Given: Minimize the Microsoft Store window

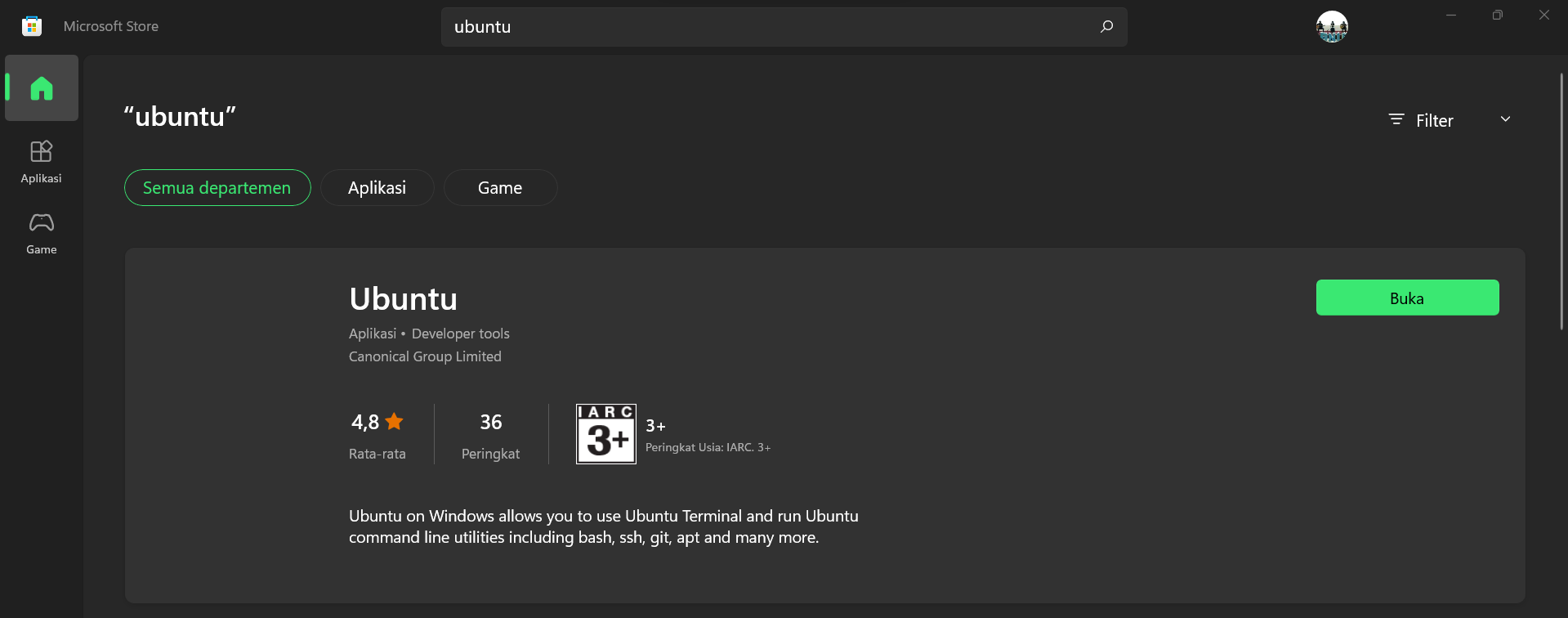Looking at the screenshot, I should coord(1451,15).
